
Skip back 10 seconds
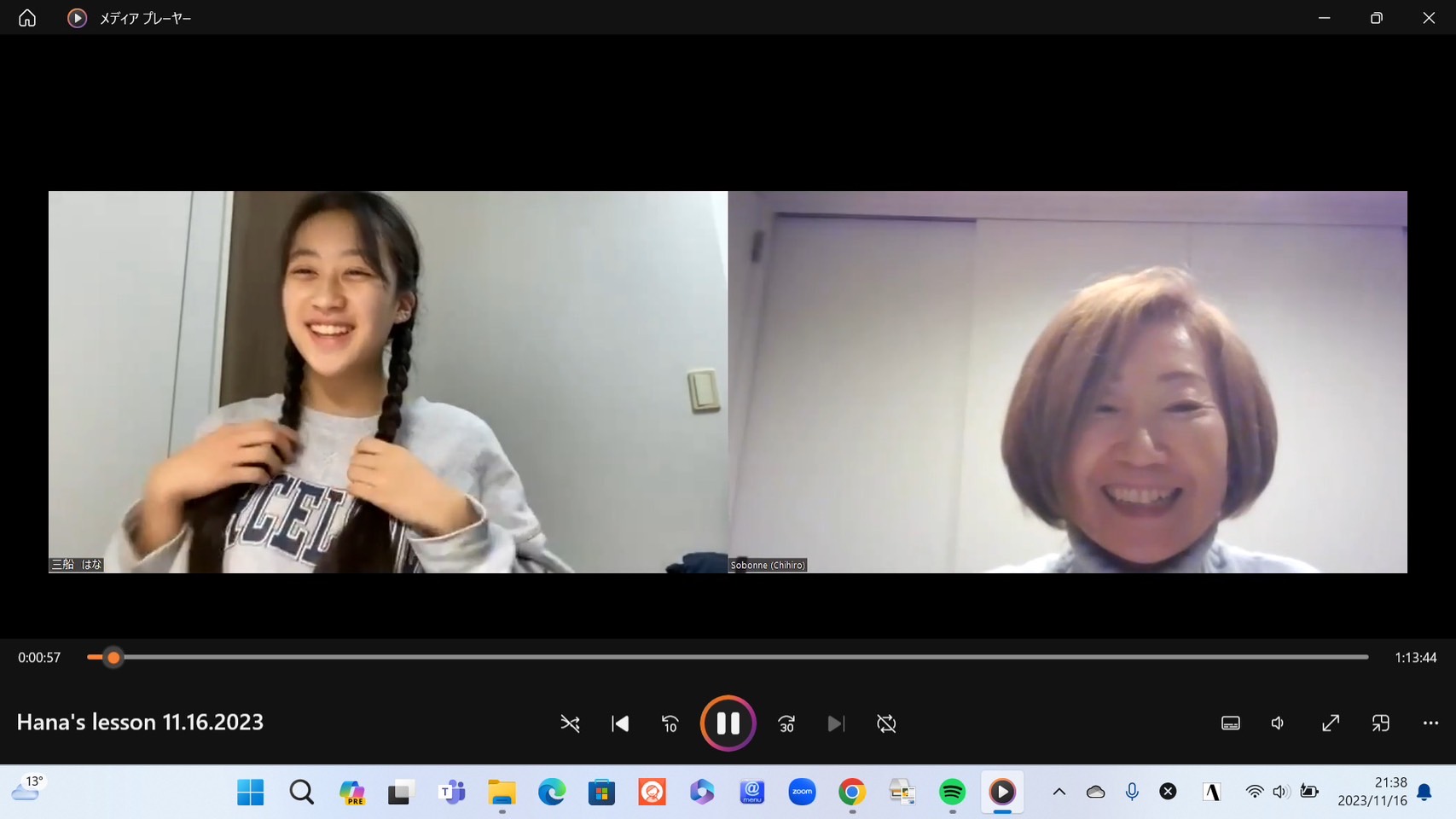click(670, 723)
